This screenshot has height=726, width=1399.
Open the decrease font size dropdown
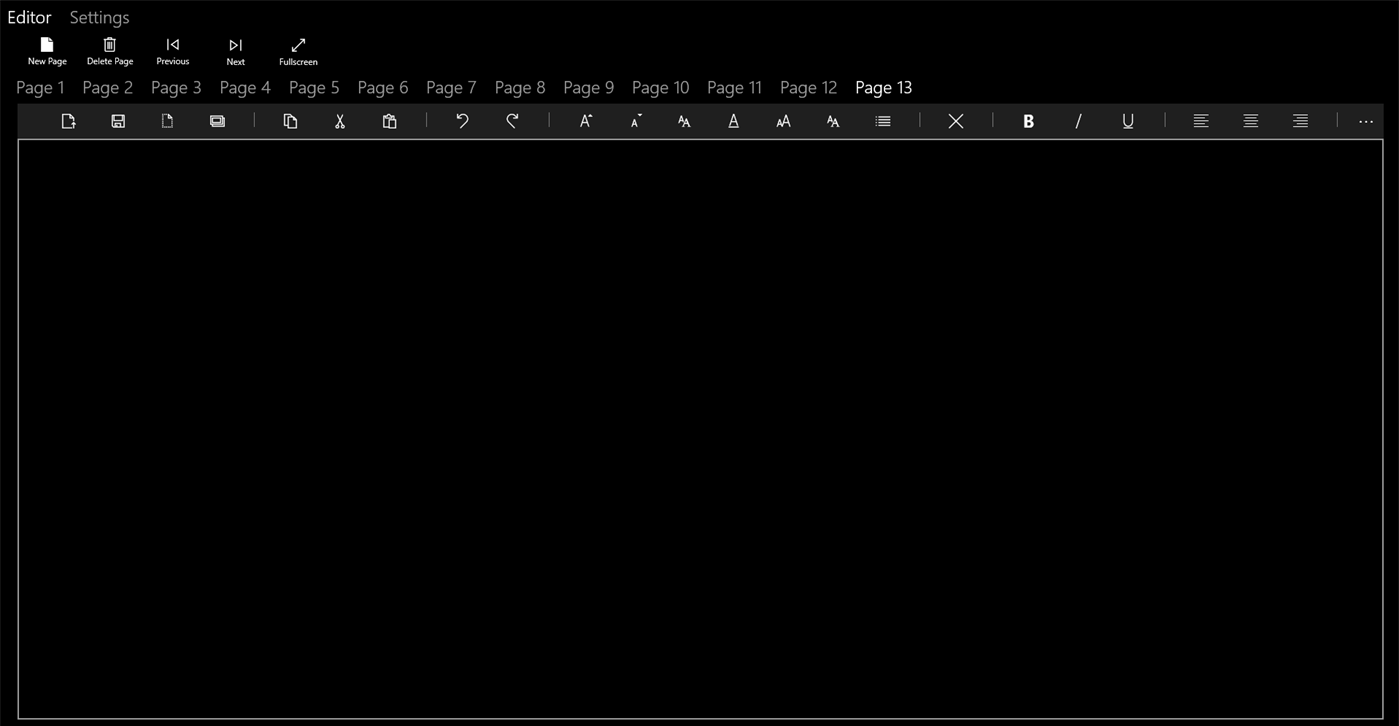635,121
